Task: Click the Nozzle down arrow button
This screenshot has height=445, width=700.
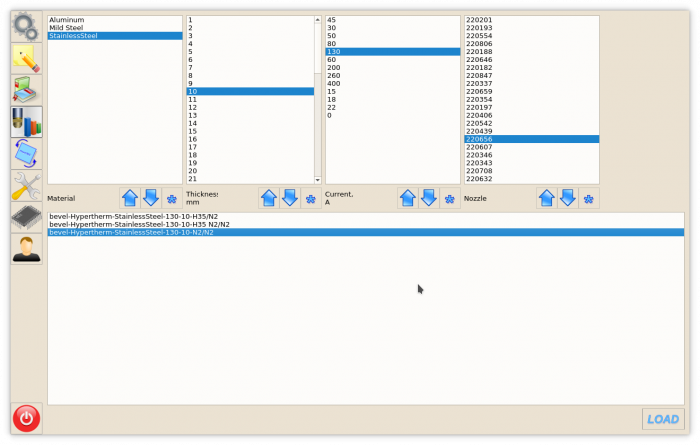Action: coord(568,198)
